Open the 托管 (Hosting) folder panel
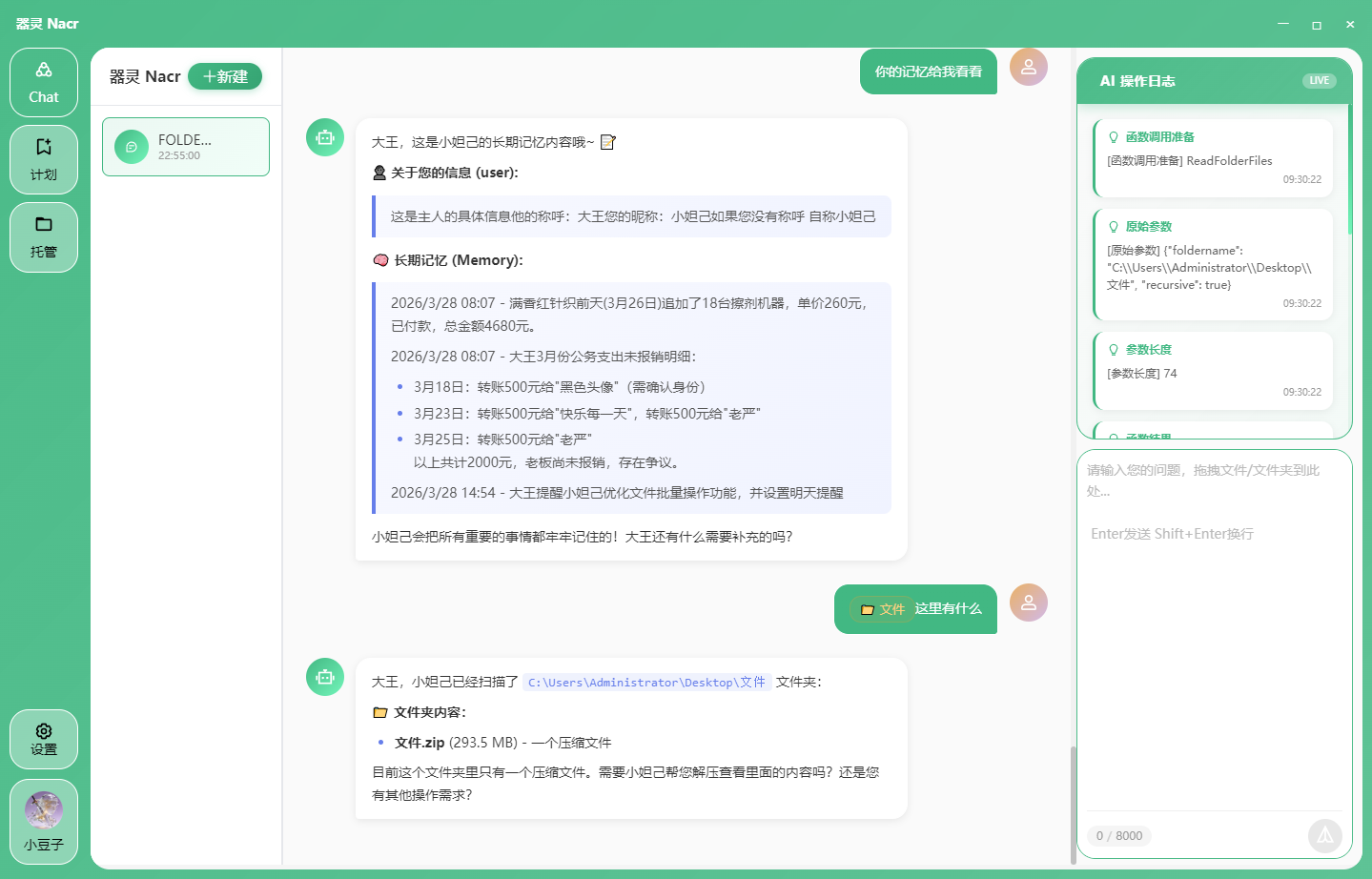The width and height of the screenshot is (1372, 879). [43, 237]
